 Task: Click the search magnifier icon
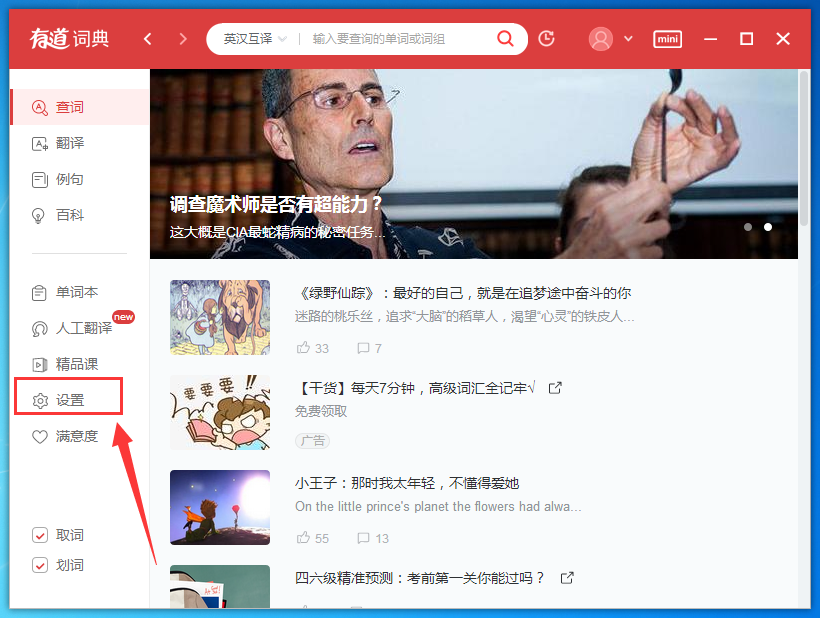click(505, 38)
